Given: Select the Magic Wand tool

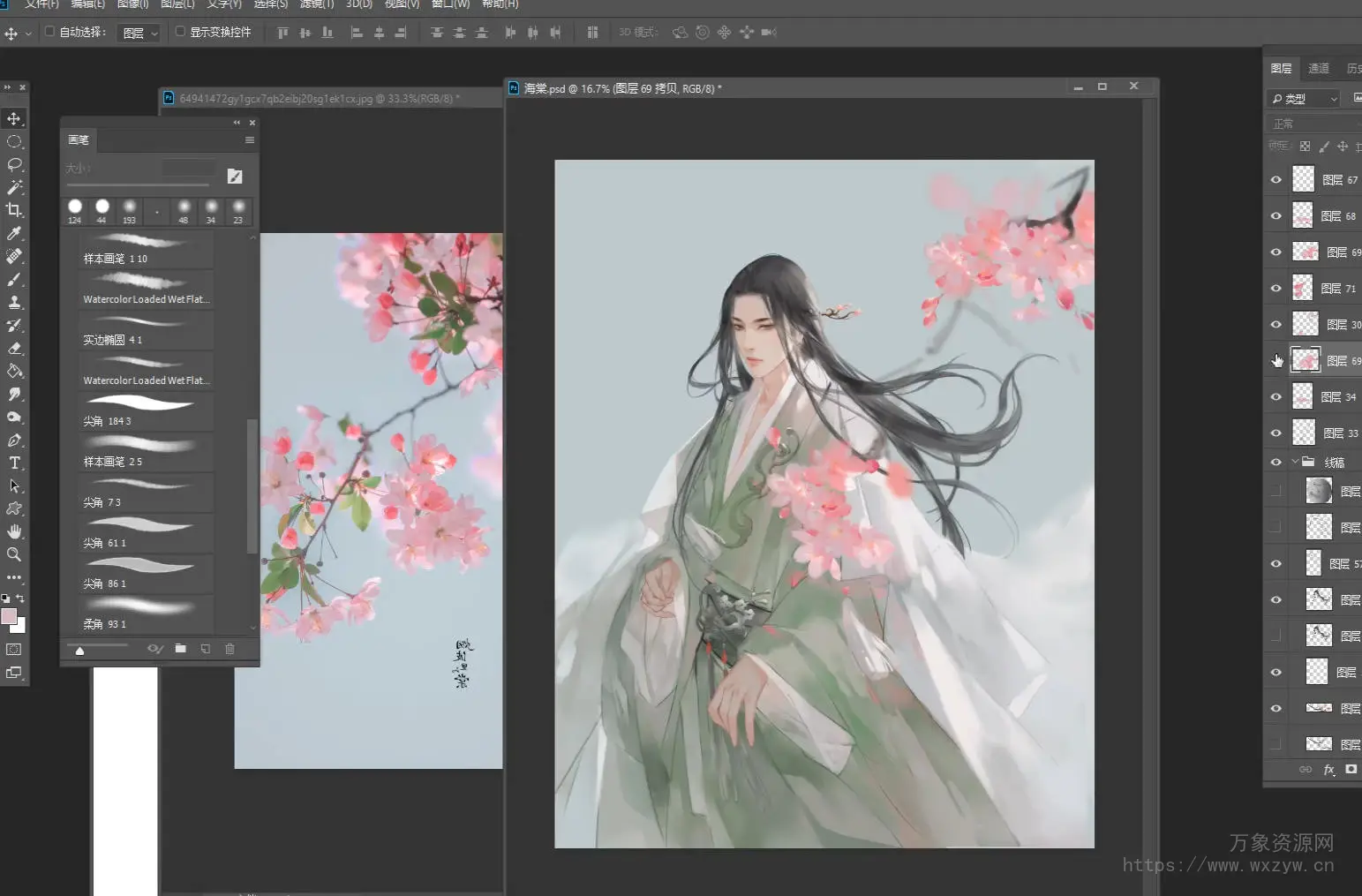Looking at the screenshot, I should 14,187.
